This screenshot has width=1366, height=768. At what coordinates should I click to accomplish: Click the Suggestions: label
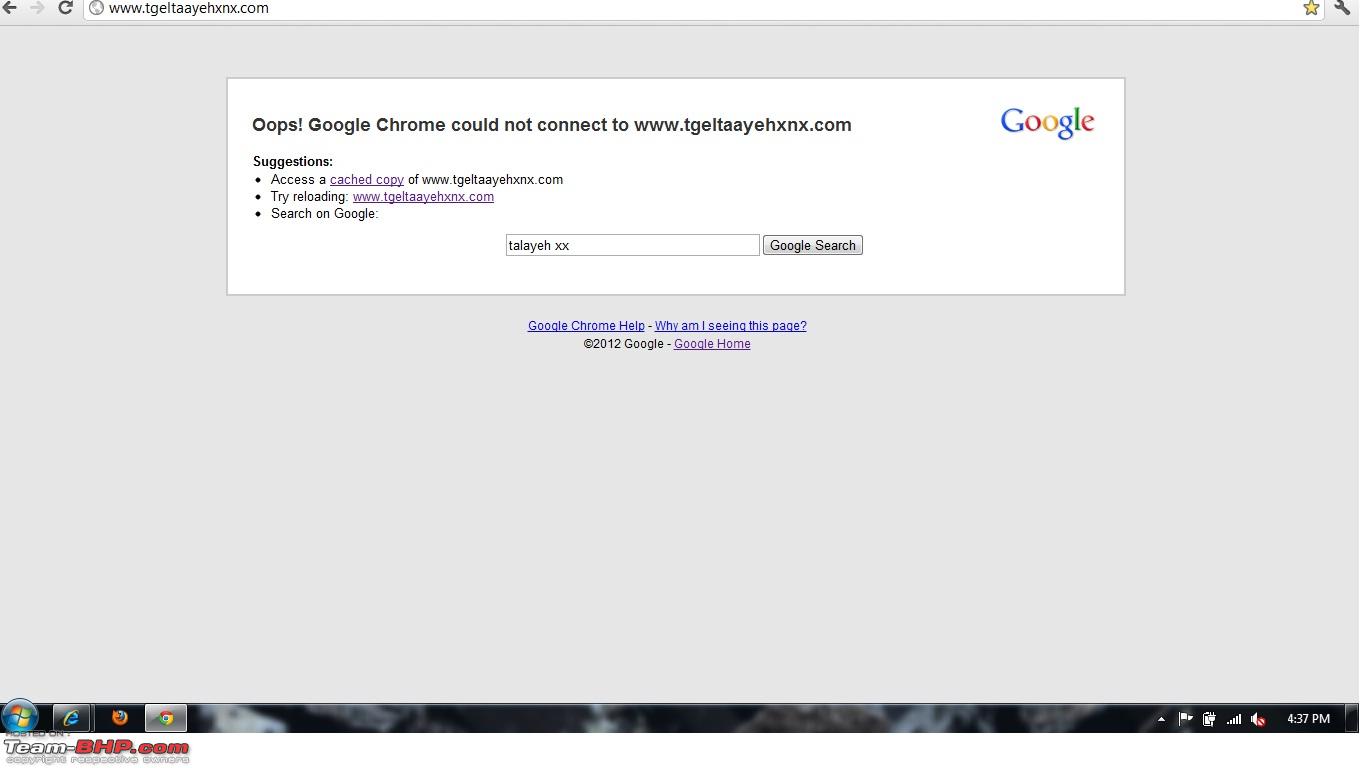[x=293, y=162]
